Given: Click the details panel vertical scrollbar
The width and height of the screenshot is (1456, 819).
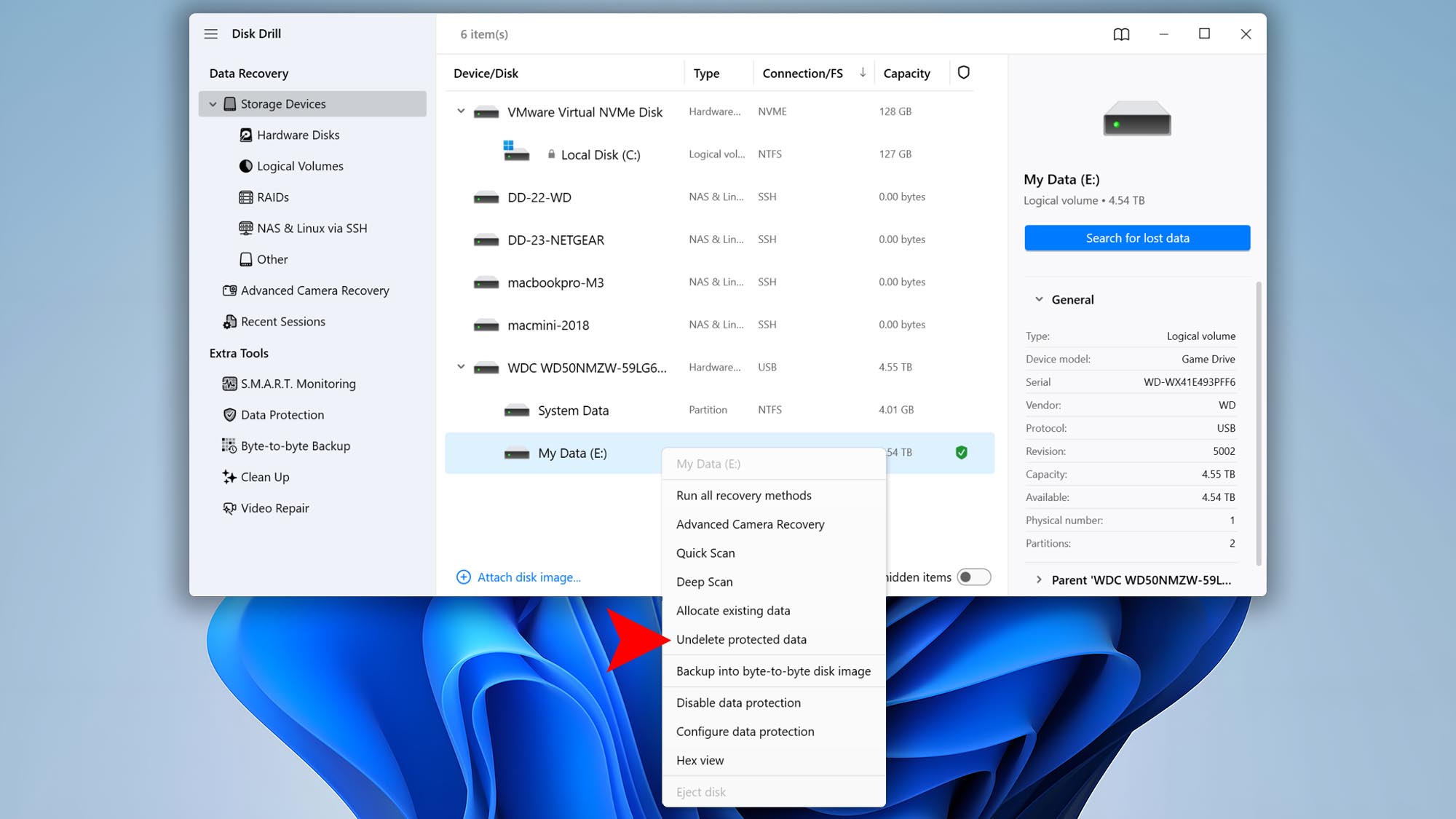Looking at the screenshot, I should click(1258, 422).
